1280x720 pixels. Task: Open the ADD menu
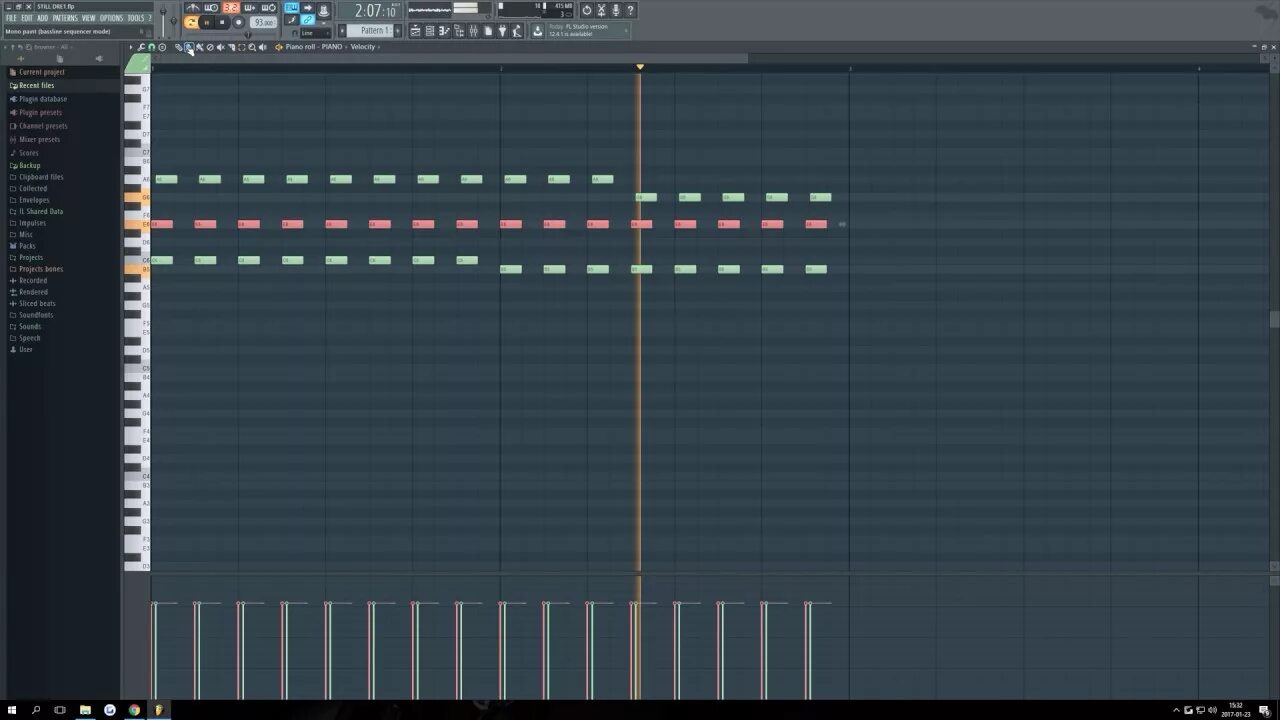pos(43,18)
